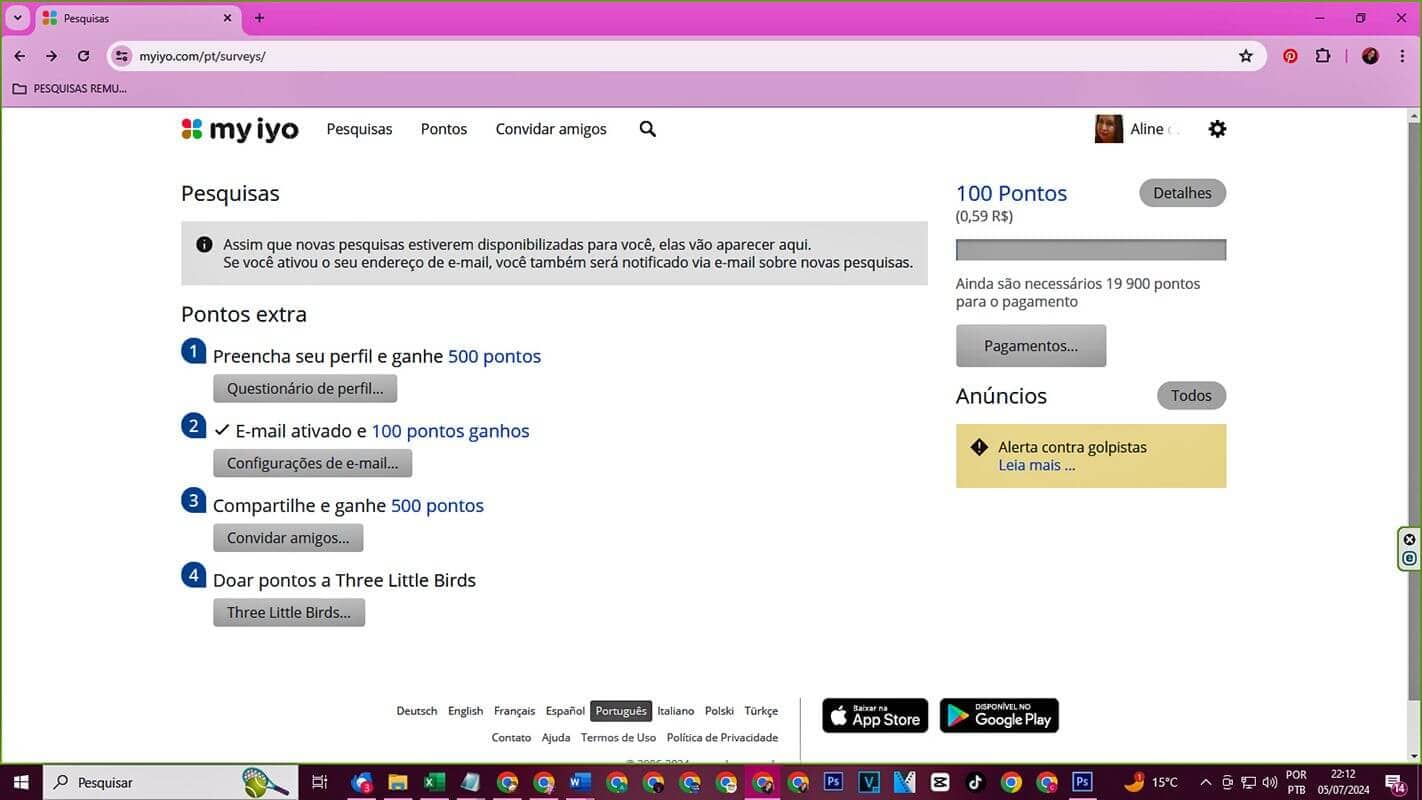Open the tab search dropdown arrow
Viewport: 1422px width, 800px height.
pos(17,18)
